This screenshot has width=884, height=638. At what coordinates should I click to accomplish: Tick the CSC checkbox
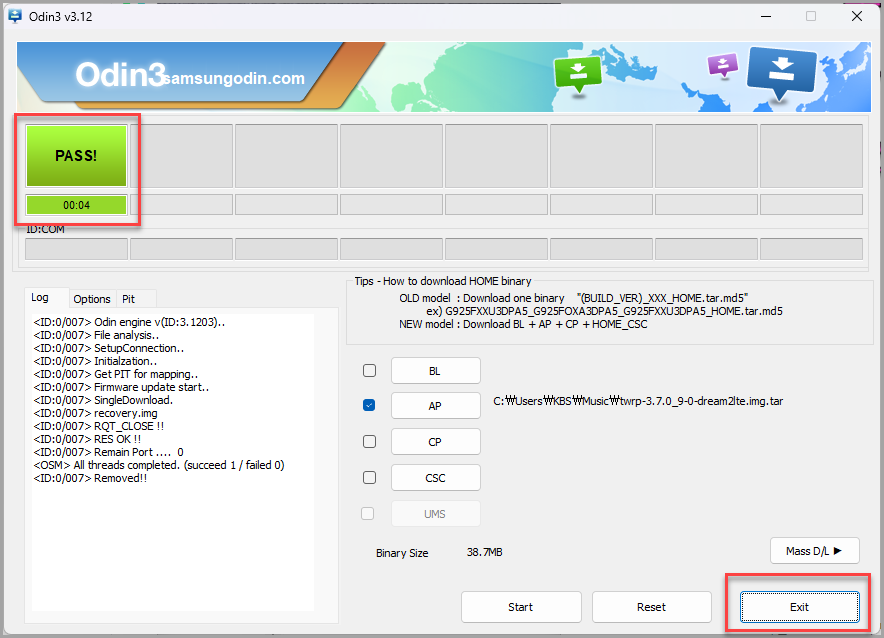click(x=369, y=477)
